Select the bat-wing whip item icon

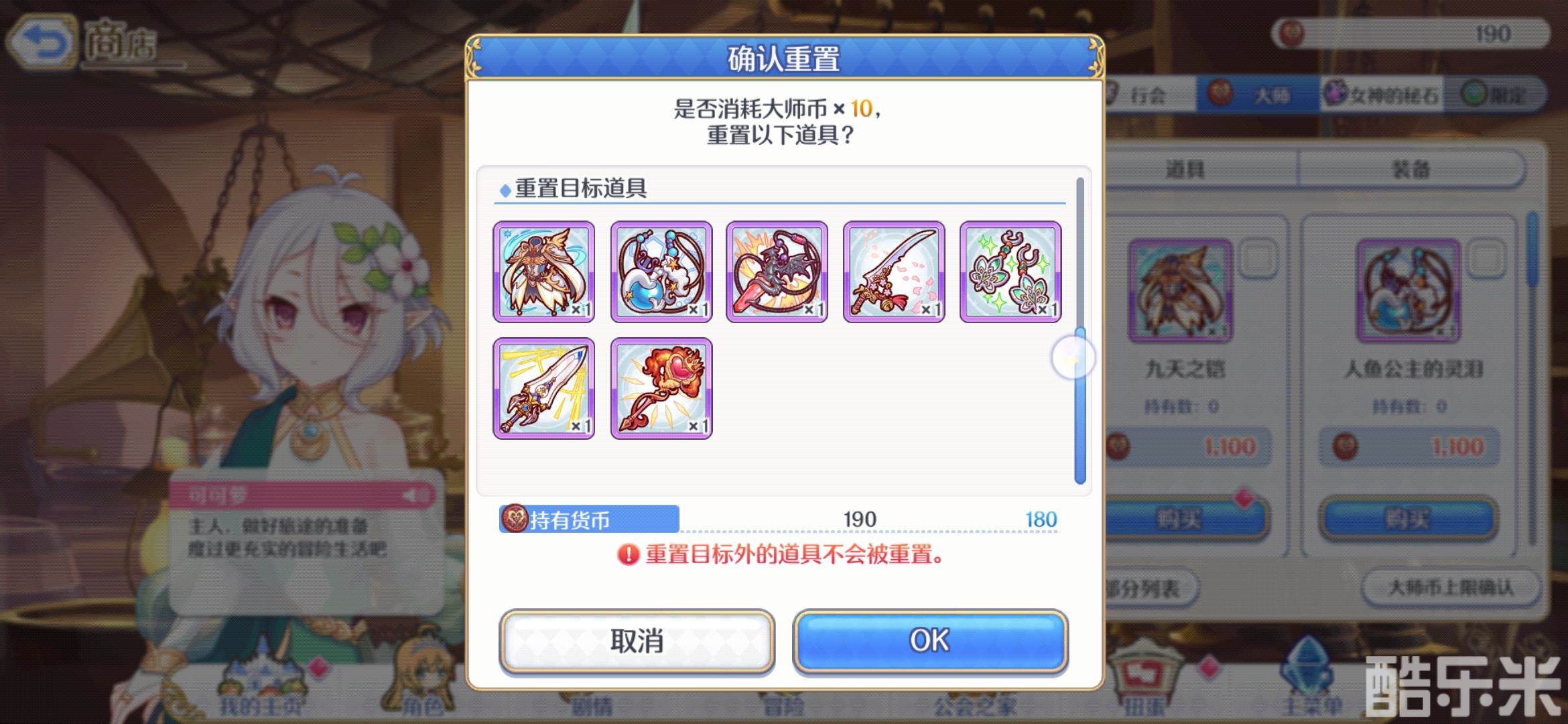point(777,271)
